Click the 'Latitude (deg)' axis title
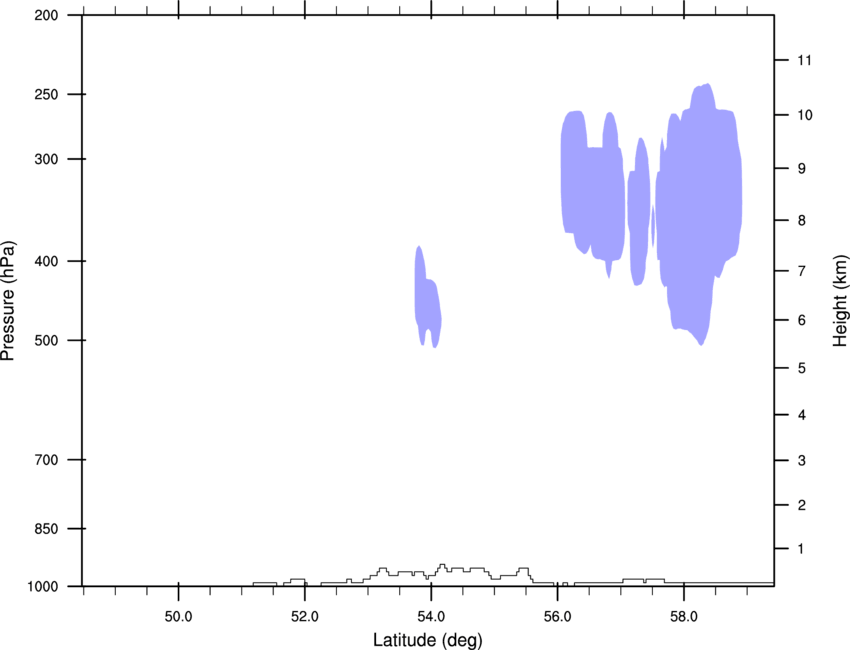 [x=428, y=640]
